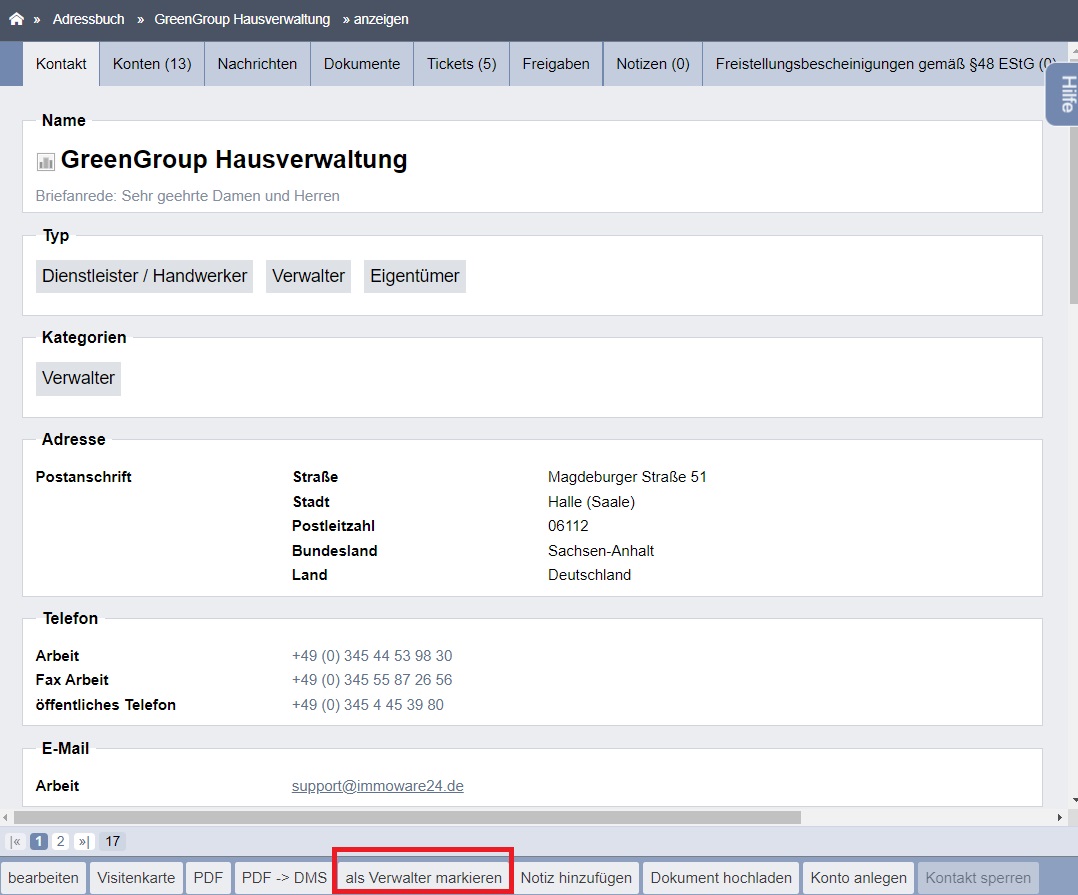The image size is (1078, 895).
Task: Click the Postanschrift label
Action: click(83, 477)
